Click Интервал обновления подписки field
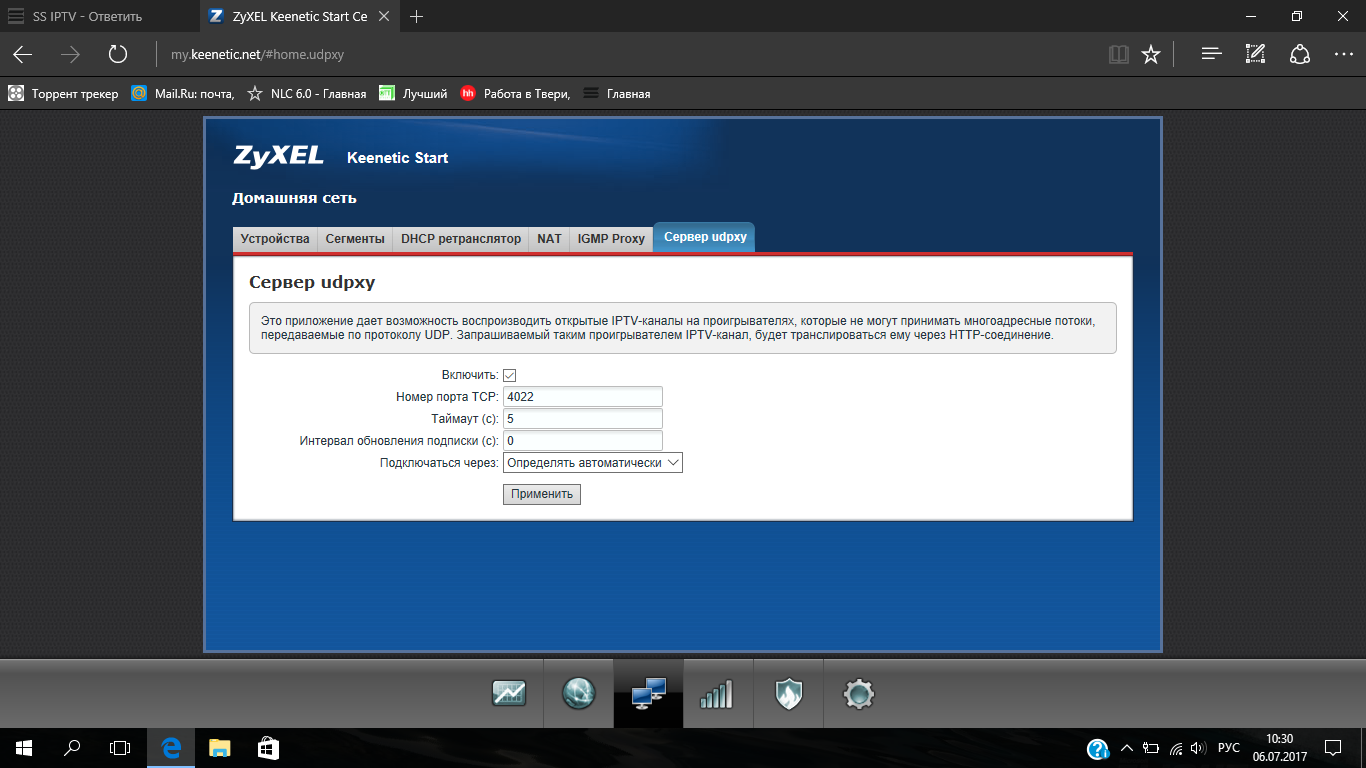Viewport: 1366px width, 768px height. (x=583, y=441)
